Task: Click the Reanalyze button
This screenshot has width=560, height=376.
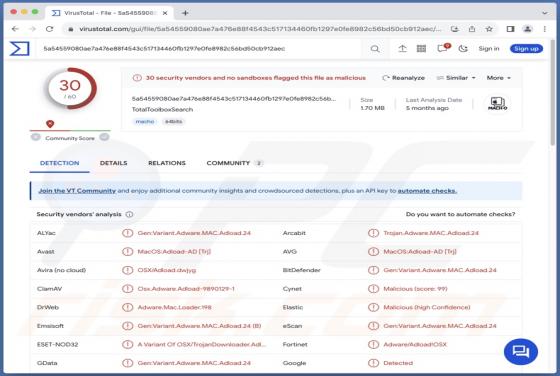Action: (404, 78)
